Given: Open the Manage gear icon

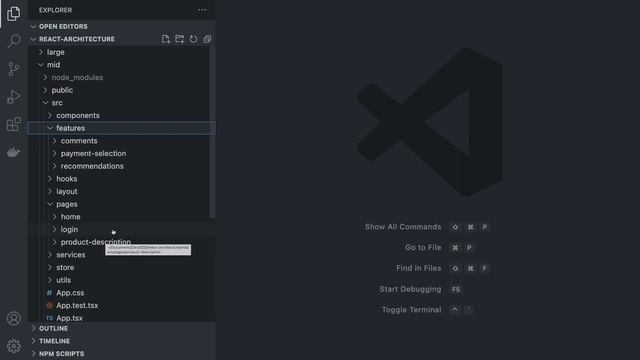Looking at the screenshot, I should point(13,346).
